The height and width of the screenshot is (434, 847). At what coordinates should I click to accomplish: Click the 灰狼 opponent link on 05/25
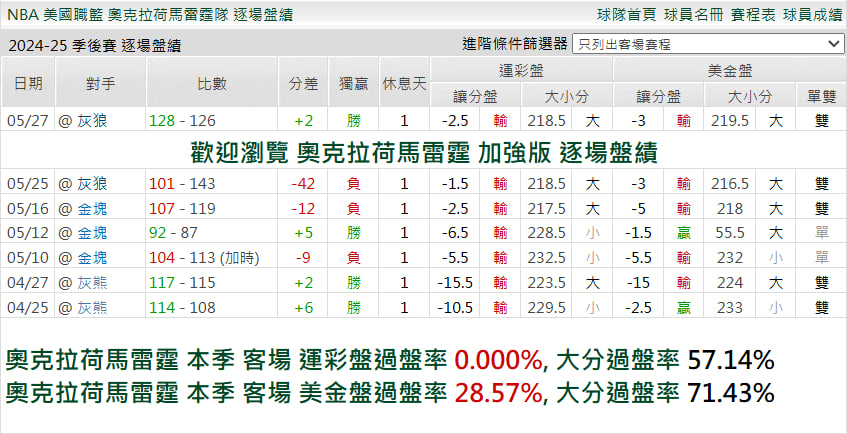point(92,184)
